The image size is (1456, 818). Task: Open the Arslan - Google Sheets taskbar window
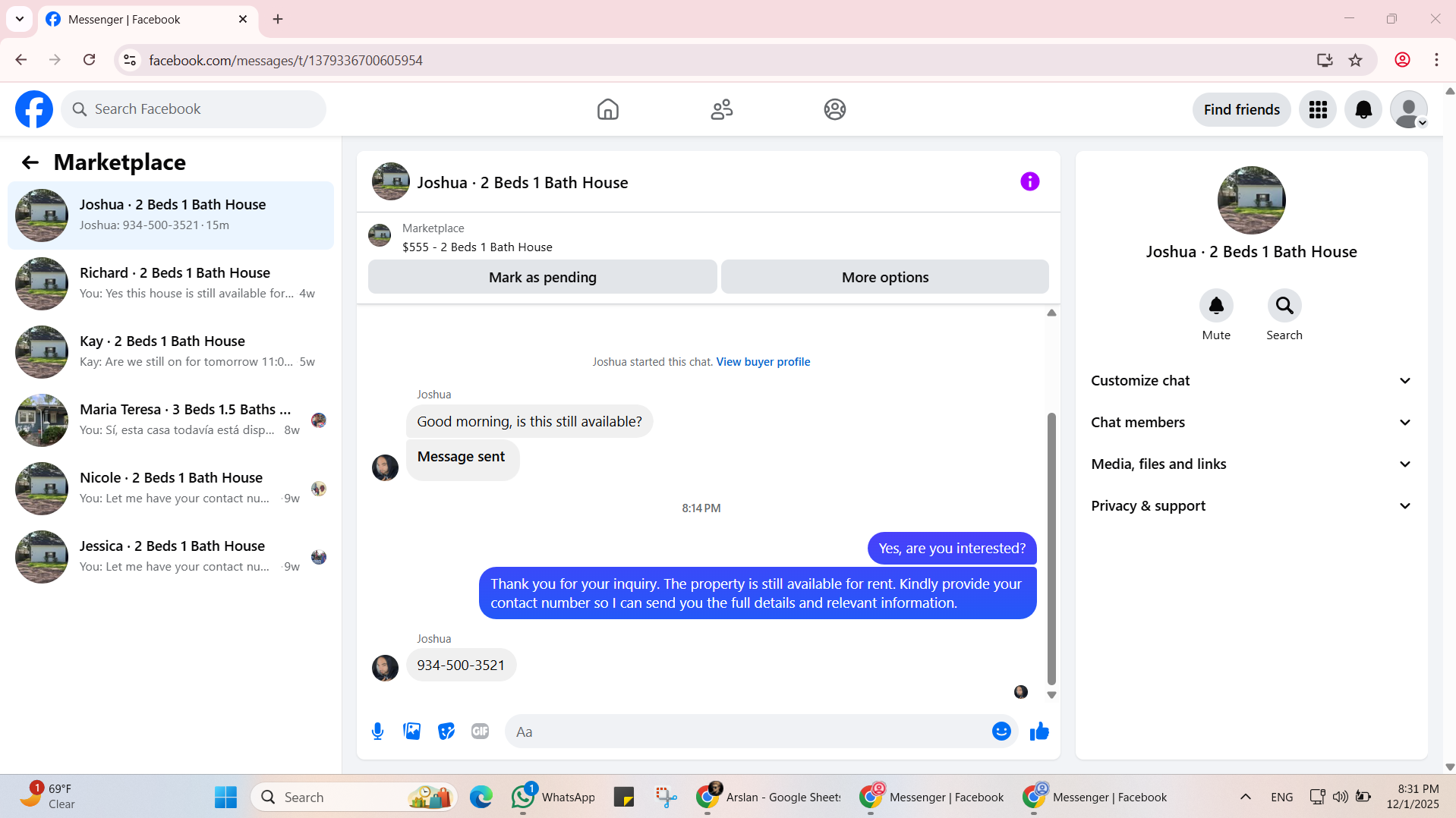[768, 798]
